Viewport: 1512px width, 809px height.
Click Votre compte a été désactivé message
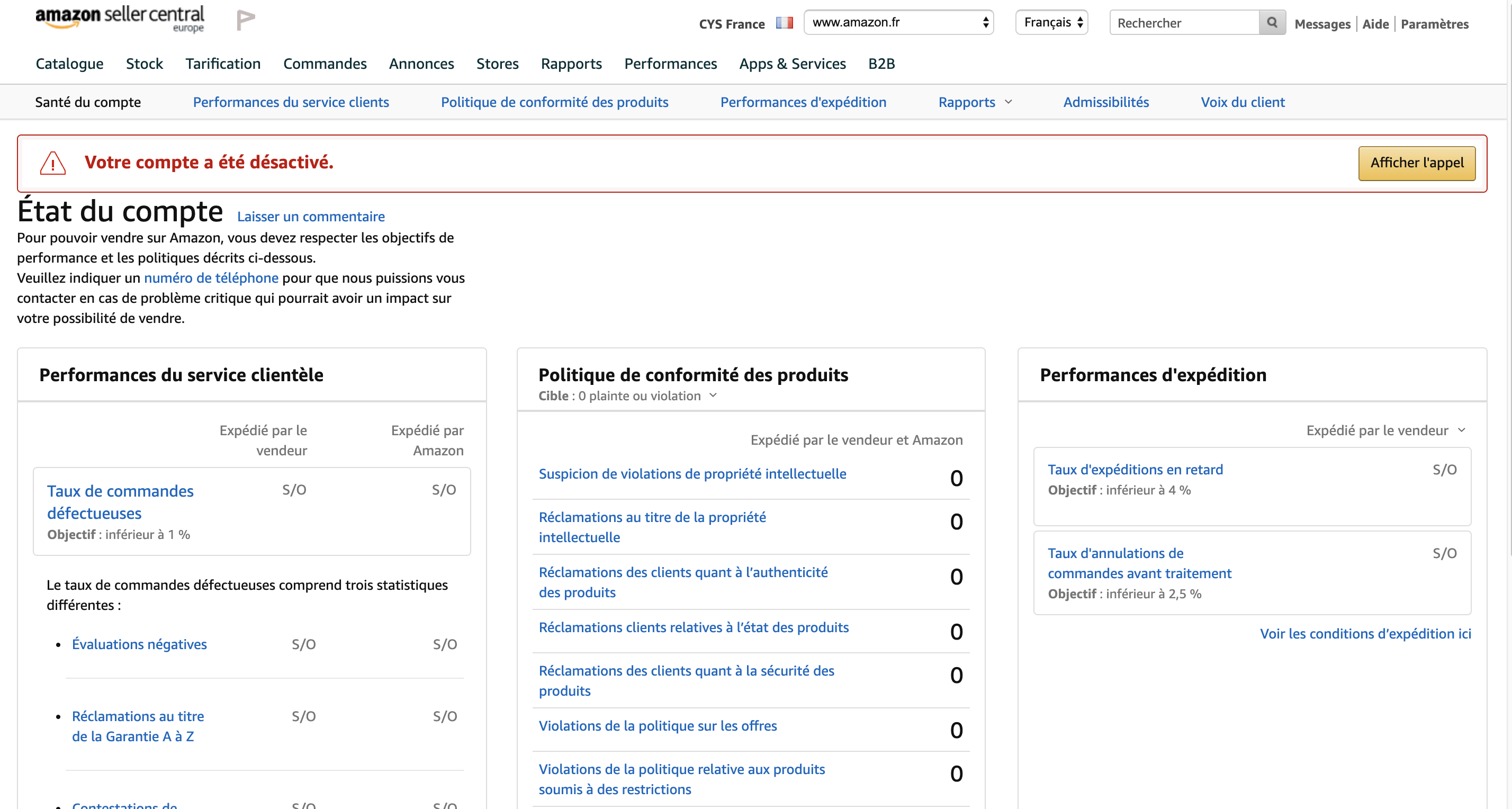(x=209, y=163)
